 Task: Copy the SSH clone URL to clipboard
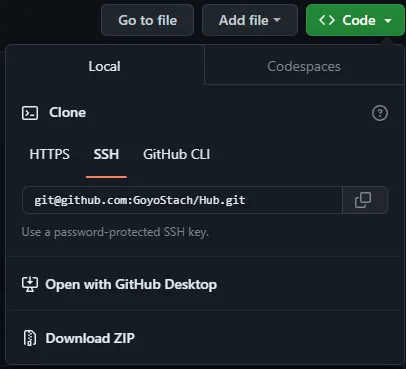pyautogui.click(x=365, y=200)
